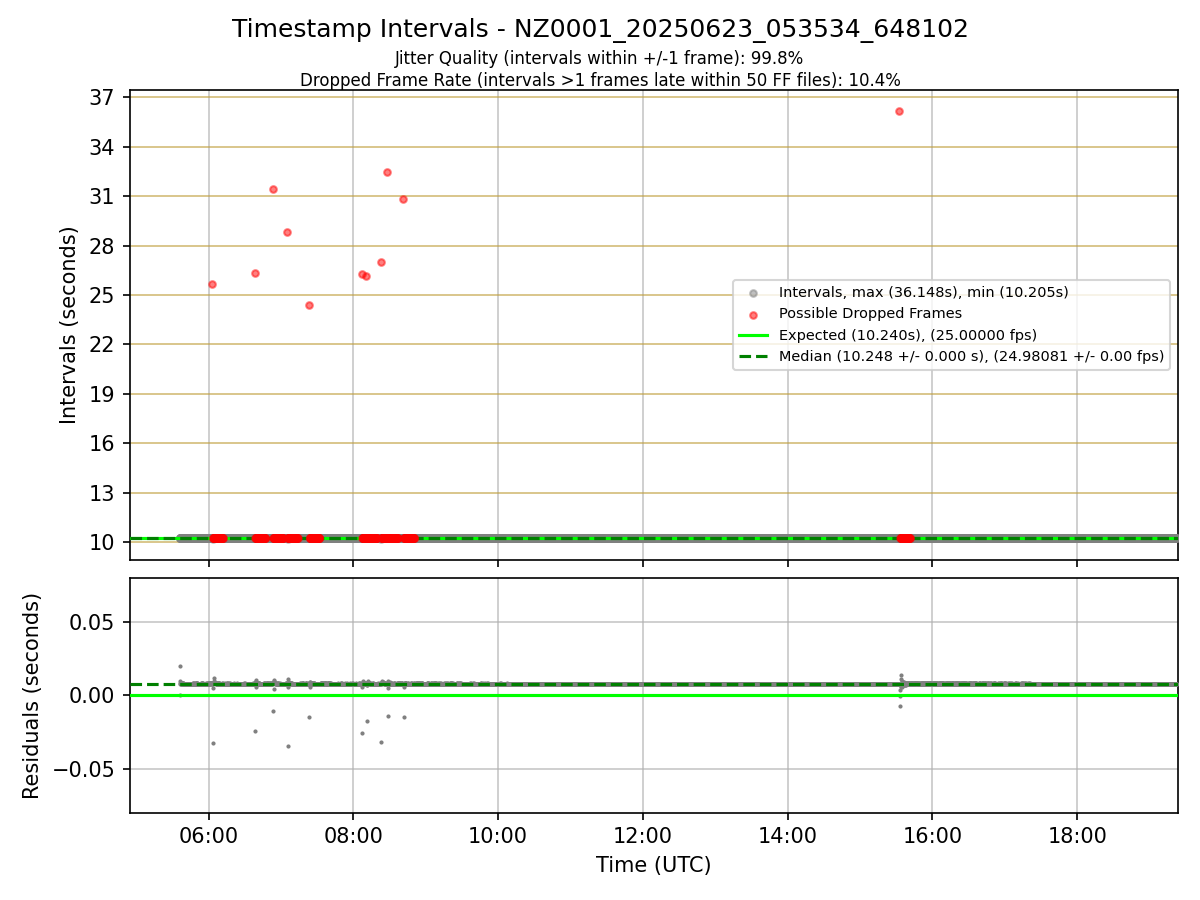Click the red outlier at 31.4 seconds before 07:00
Screen dimensions: 1200x900
[x=273, y=189]
